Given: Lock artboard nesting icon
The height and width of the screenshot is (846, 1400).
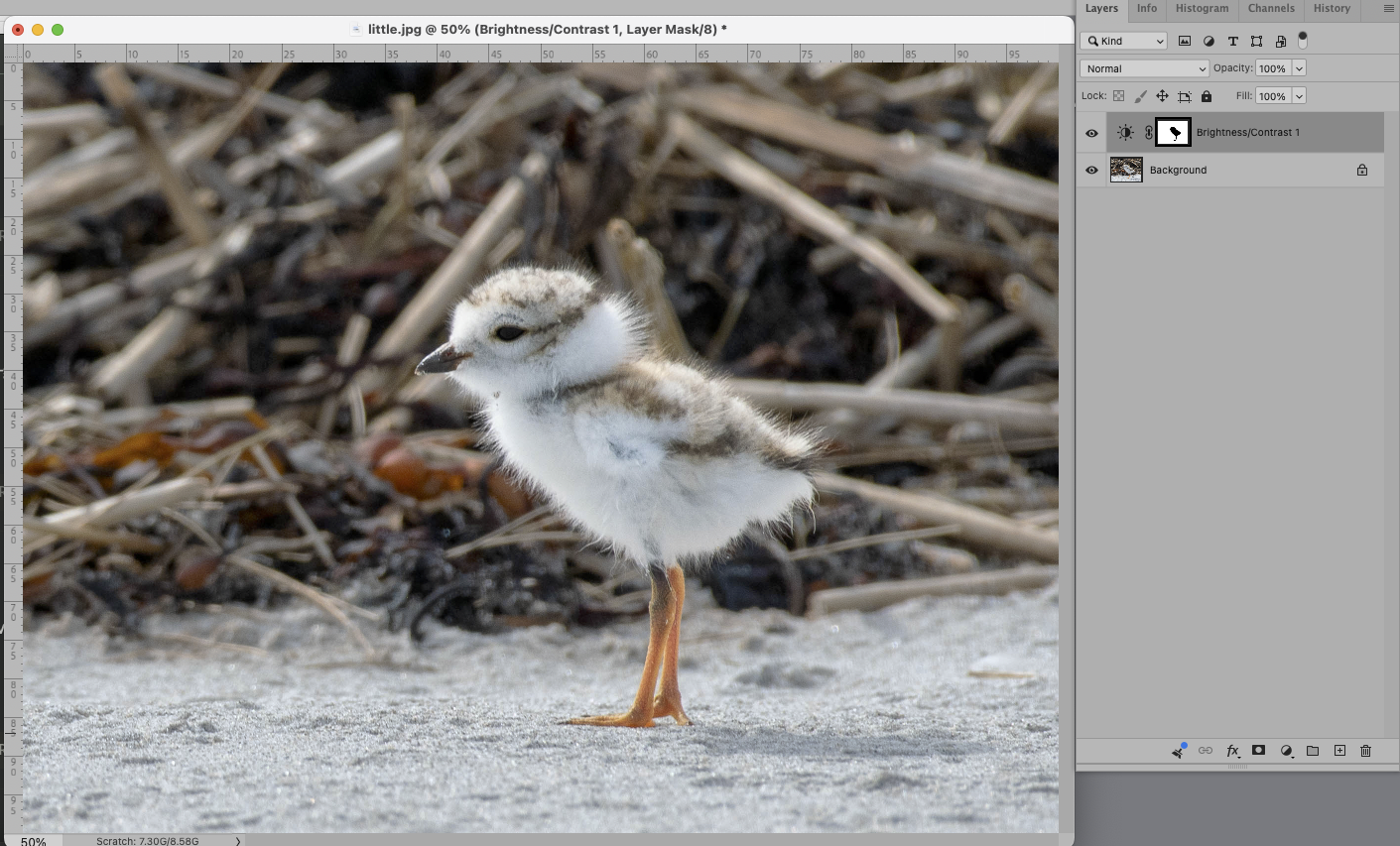Looking at the screenshot, I should [x=1184, y=96].
